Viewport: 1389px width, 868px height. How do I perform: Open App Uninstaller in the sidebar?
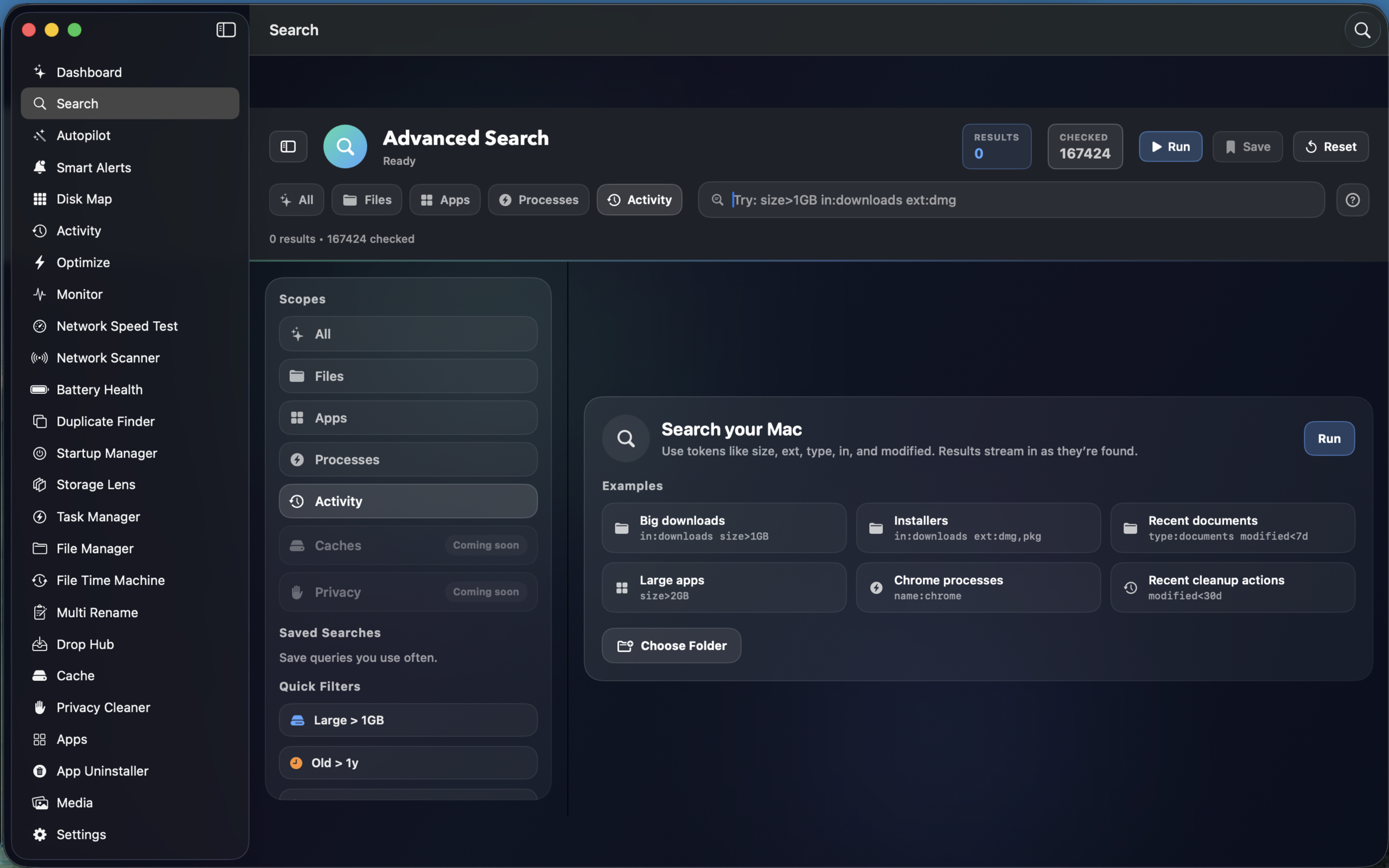point(130,771)
